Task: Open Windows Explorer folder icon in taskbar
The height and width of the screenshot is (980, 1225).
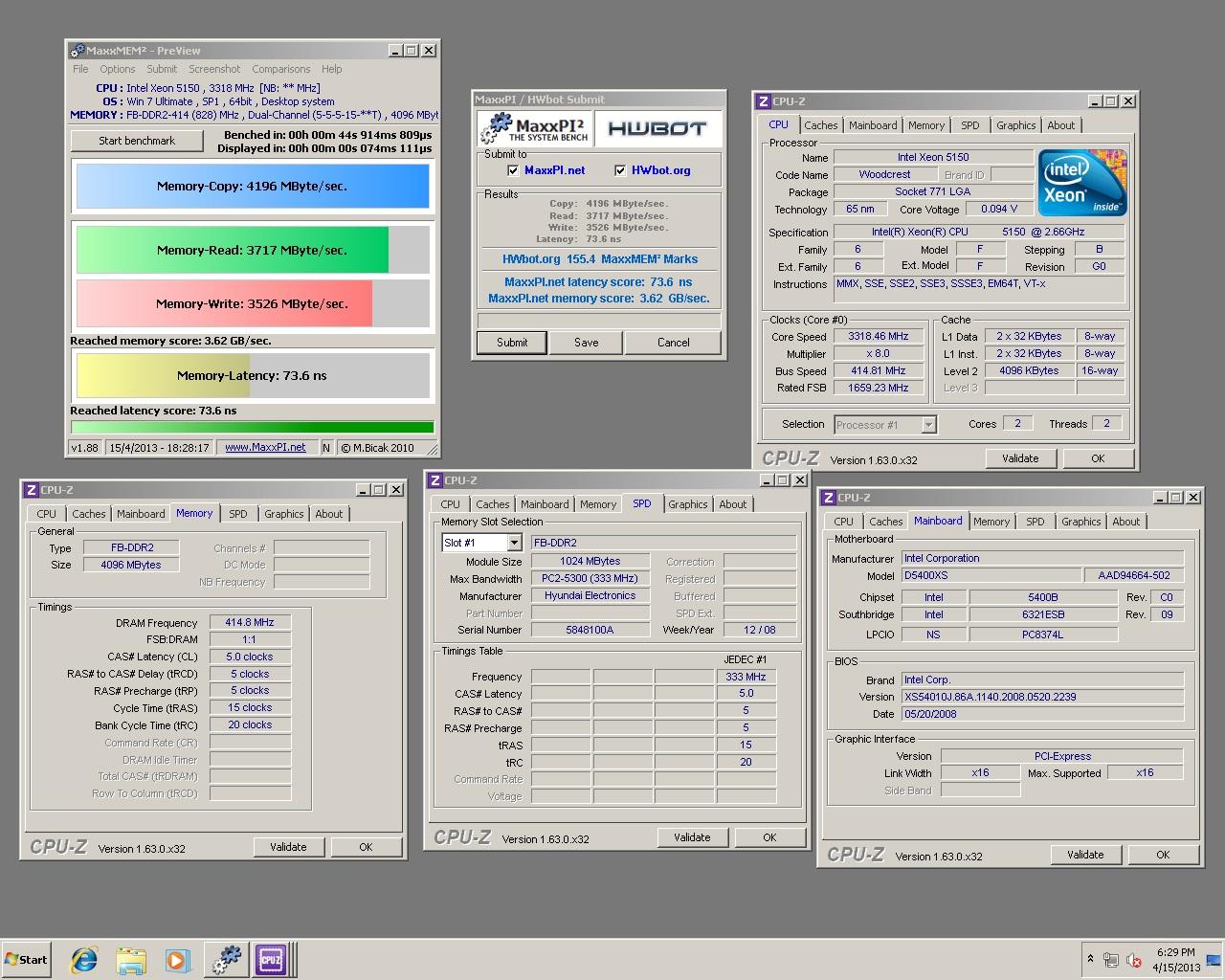Action: [131, 960]
